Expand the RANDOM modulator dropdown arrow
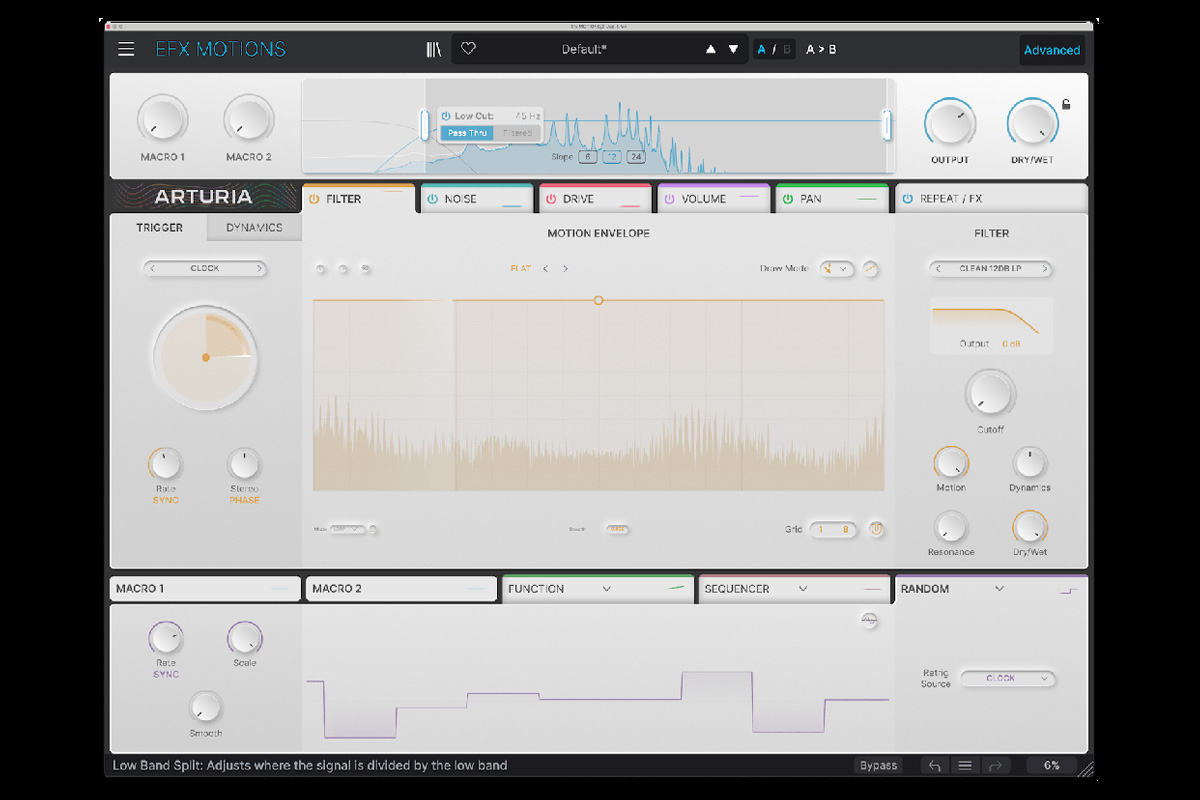Screen dimensions: 1200x800 pyautogui.click(x=999, y=589)
